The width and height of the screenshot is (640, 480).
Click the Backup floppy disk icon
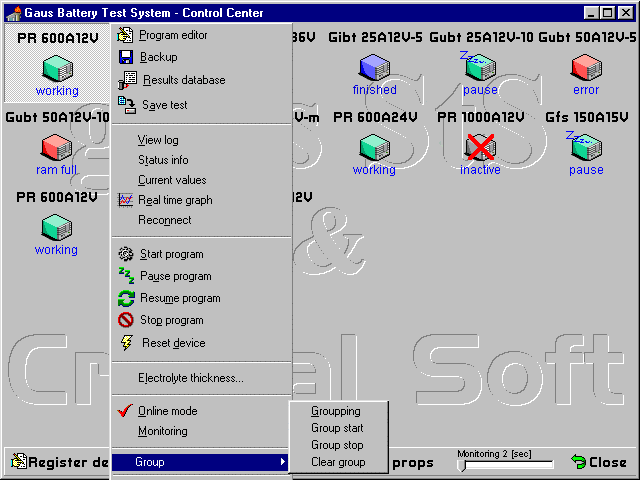125,58
